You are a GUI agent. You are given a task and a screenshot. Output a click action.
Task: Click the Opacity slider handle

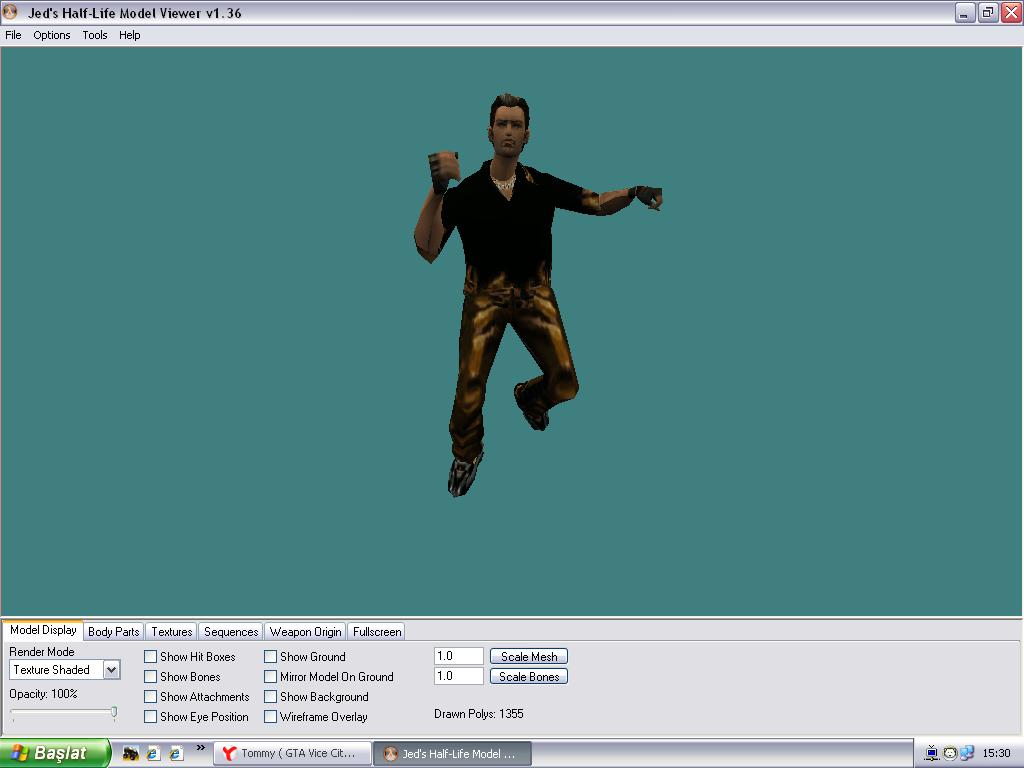coord(114,713)
